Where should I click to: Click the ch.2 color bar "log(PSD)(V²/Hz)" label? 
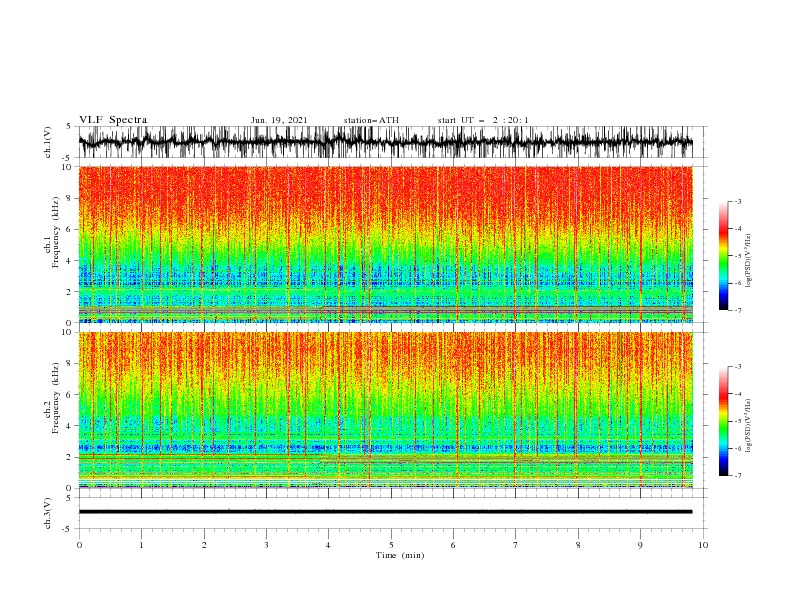[x=749, y=426]
